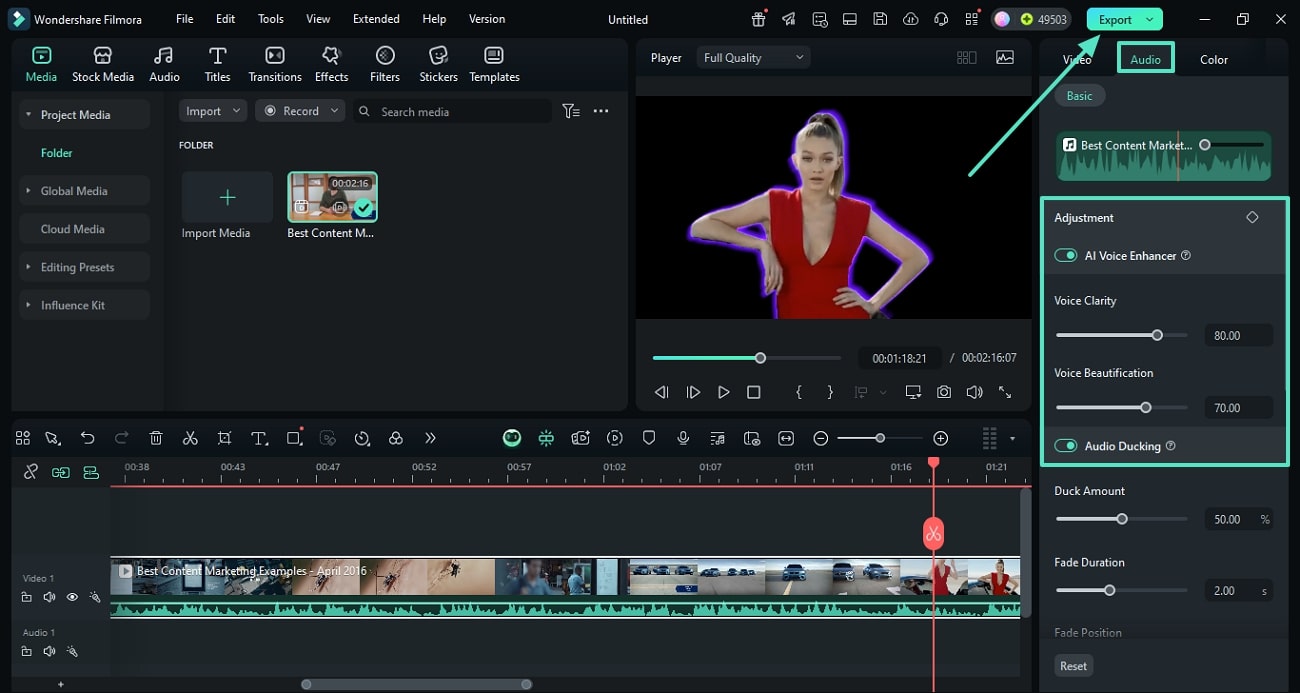Click the delete trash icon in timeline toolbar
Screen dimensions: 1300x693
156,438
